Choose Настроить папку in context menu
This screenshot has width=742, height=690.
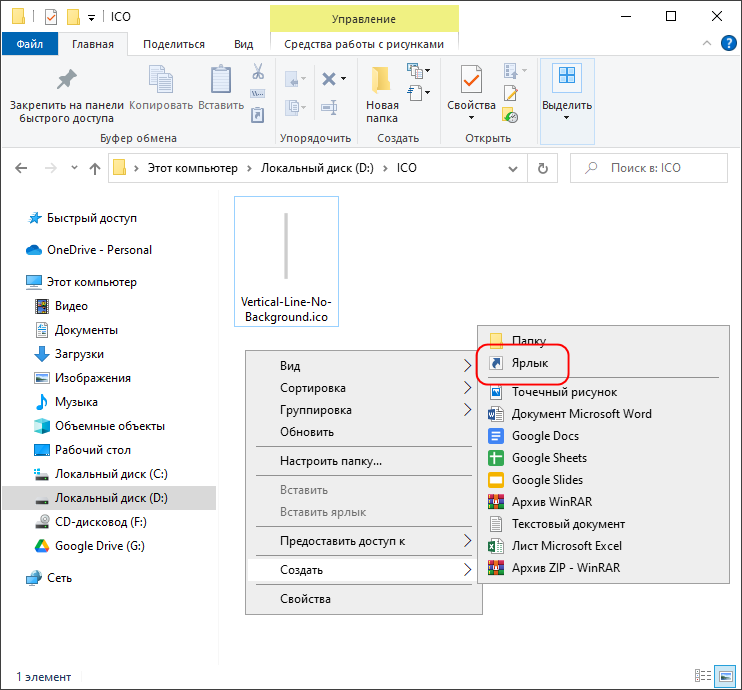[x=364, y=461]
